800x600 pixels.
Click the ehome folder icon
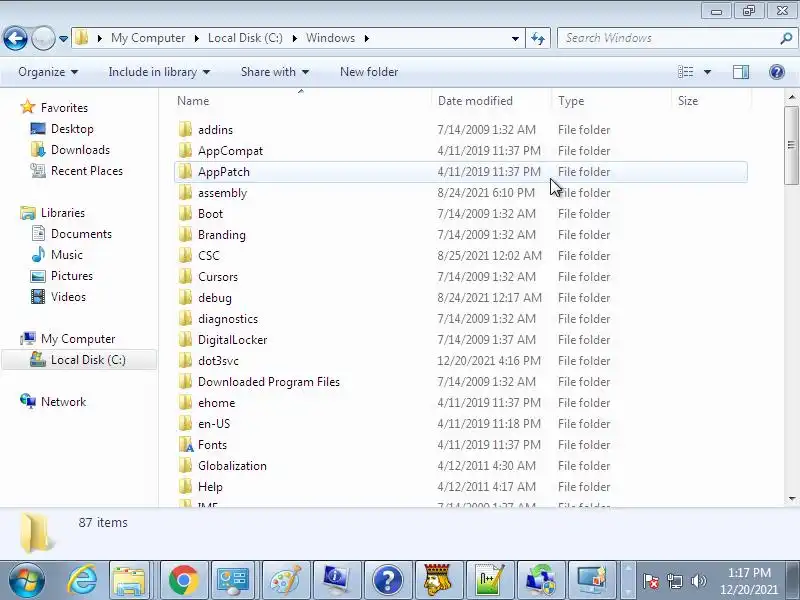(x=185, y=403)
